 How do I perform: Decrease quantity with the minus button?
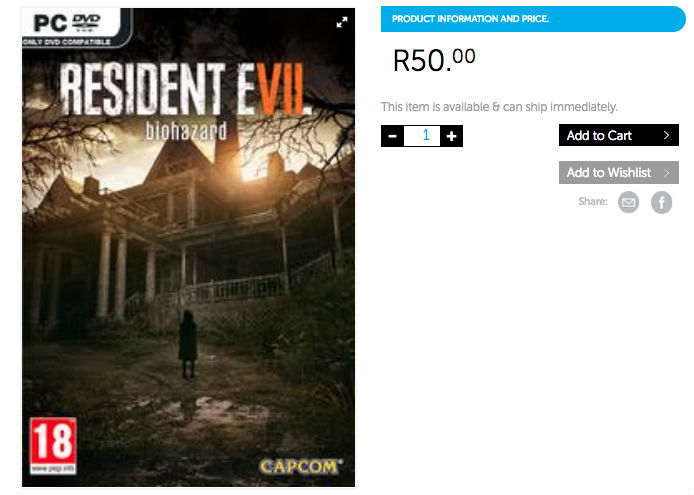click(x=393, y=136)
